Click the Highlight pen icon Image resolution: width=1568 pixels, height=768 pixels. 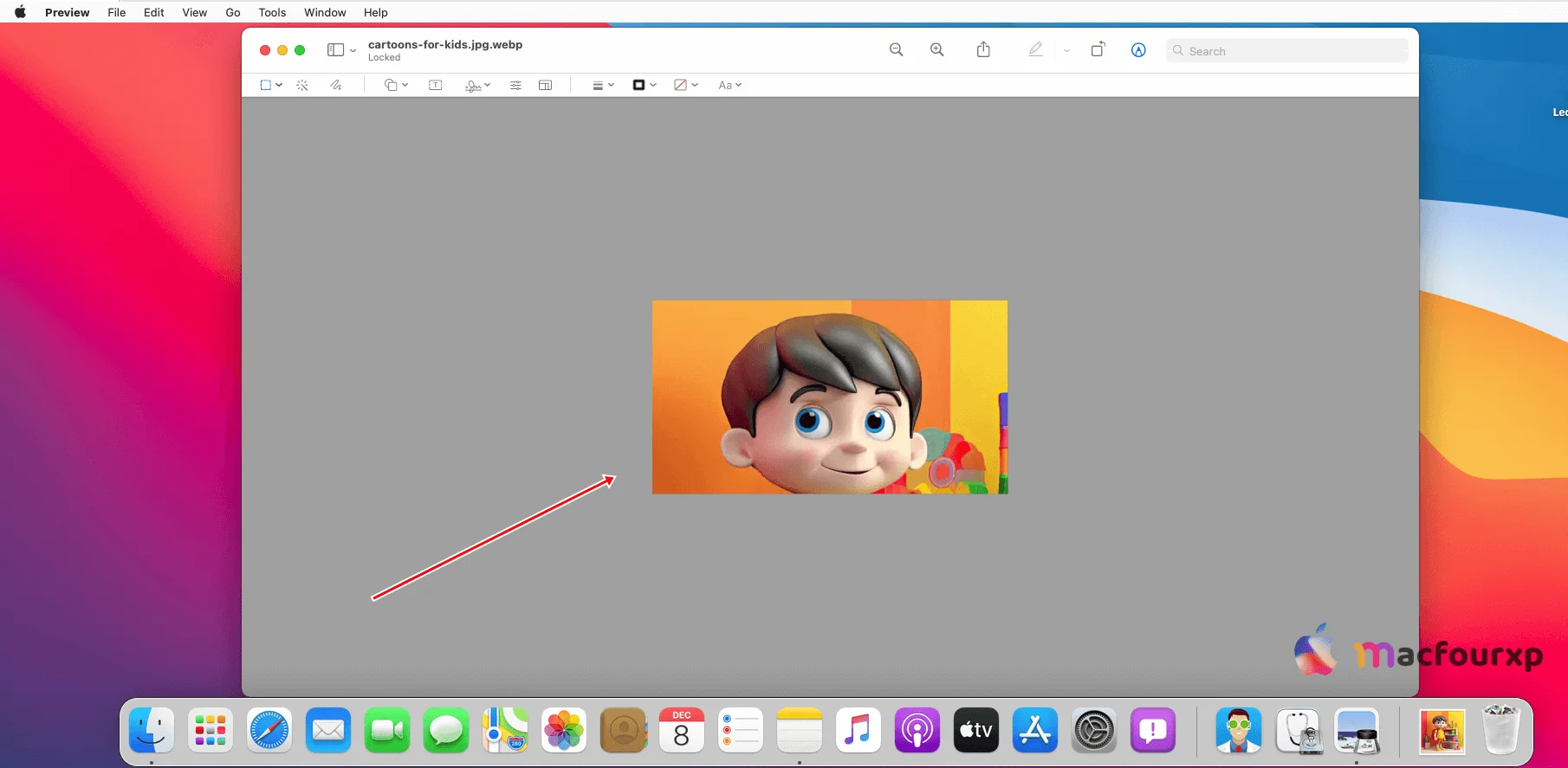1035,50
